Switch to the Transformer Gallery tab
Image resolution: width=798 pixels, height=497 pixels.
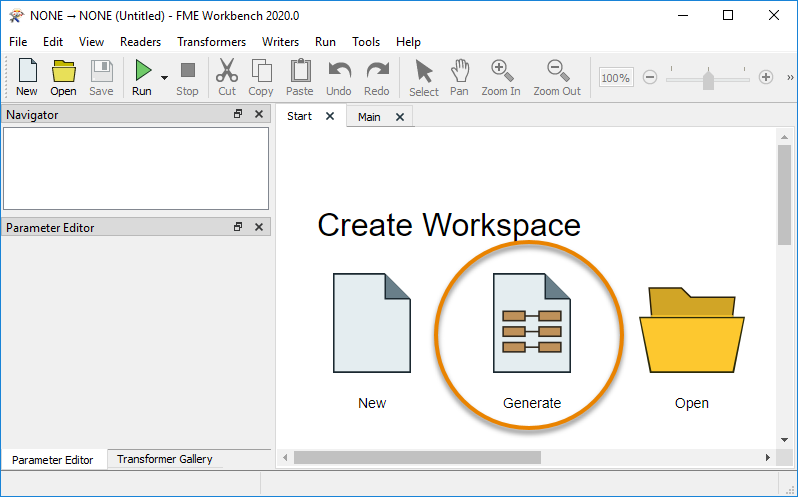[x=164, y=459]
